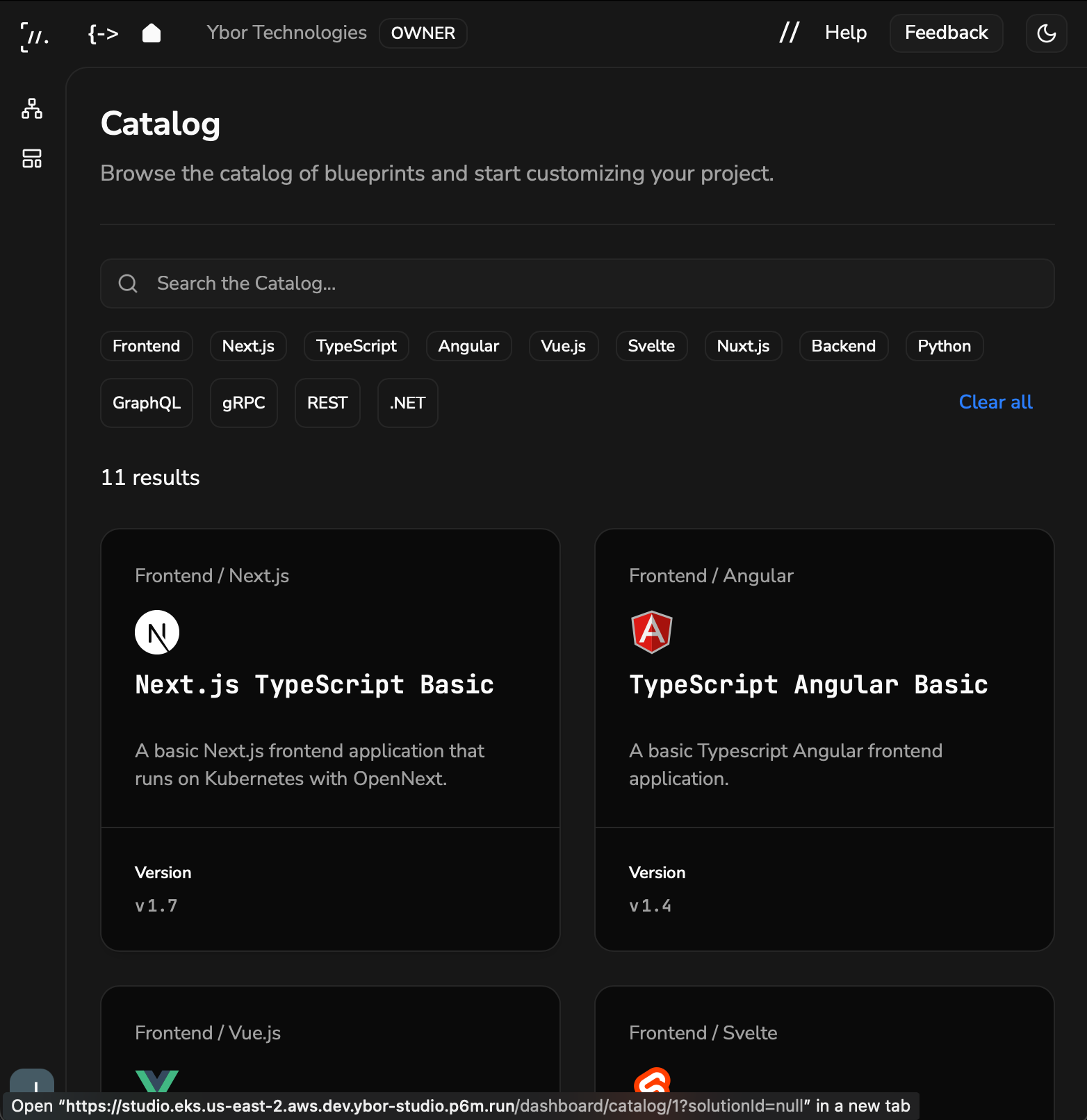Toggle the gRPC filter chip
Image resolution: width=1087 pixels, height=1120 pixels.
[244, 403]
